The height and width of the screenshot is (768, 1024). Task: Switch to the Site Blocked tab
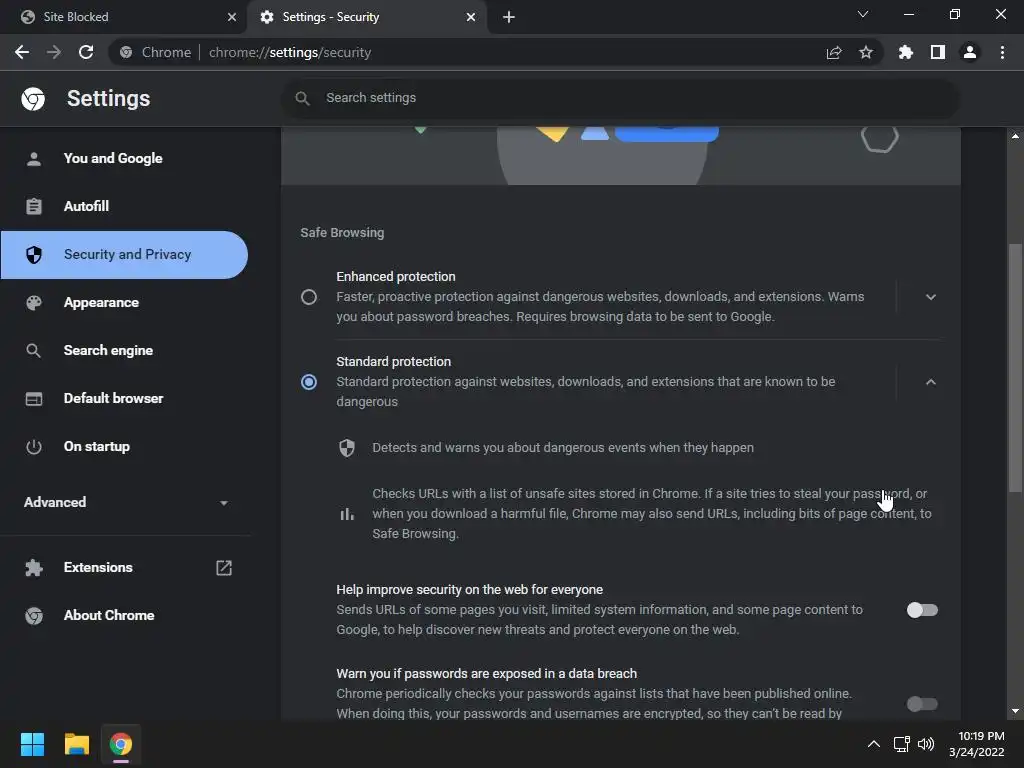click(124, 17)
